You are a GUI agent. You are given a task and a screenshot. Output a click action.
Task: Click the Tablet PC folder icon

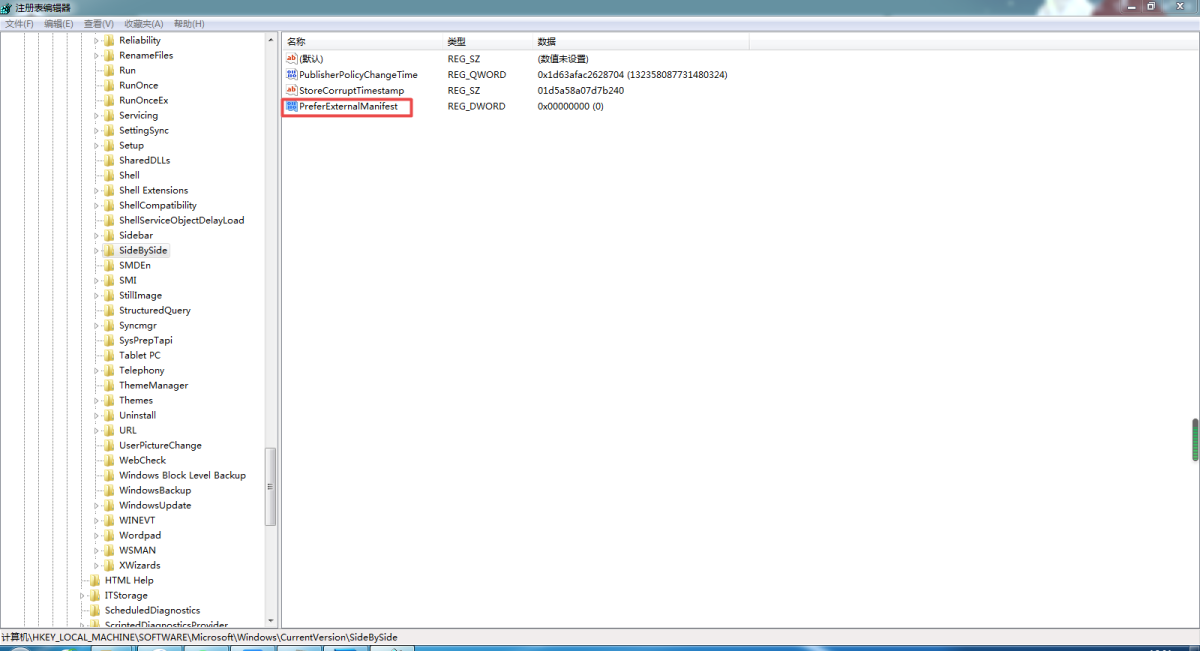pyautogui.click(x=109, y=355)
